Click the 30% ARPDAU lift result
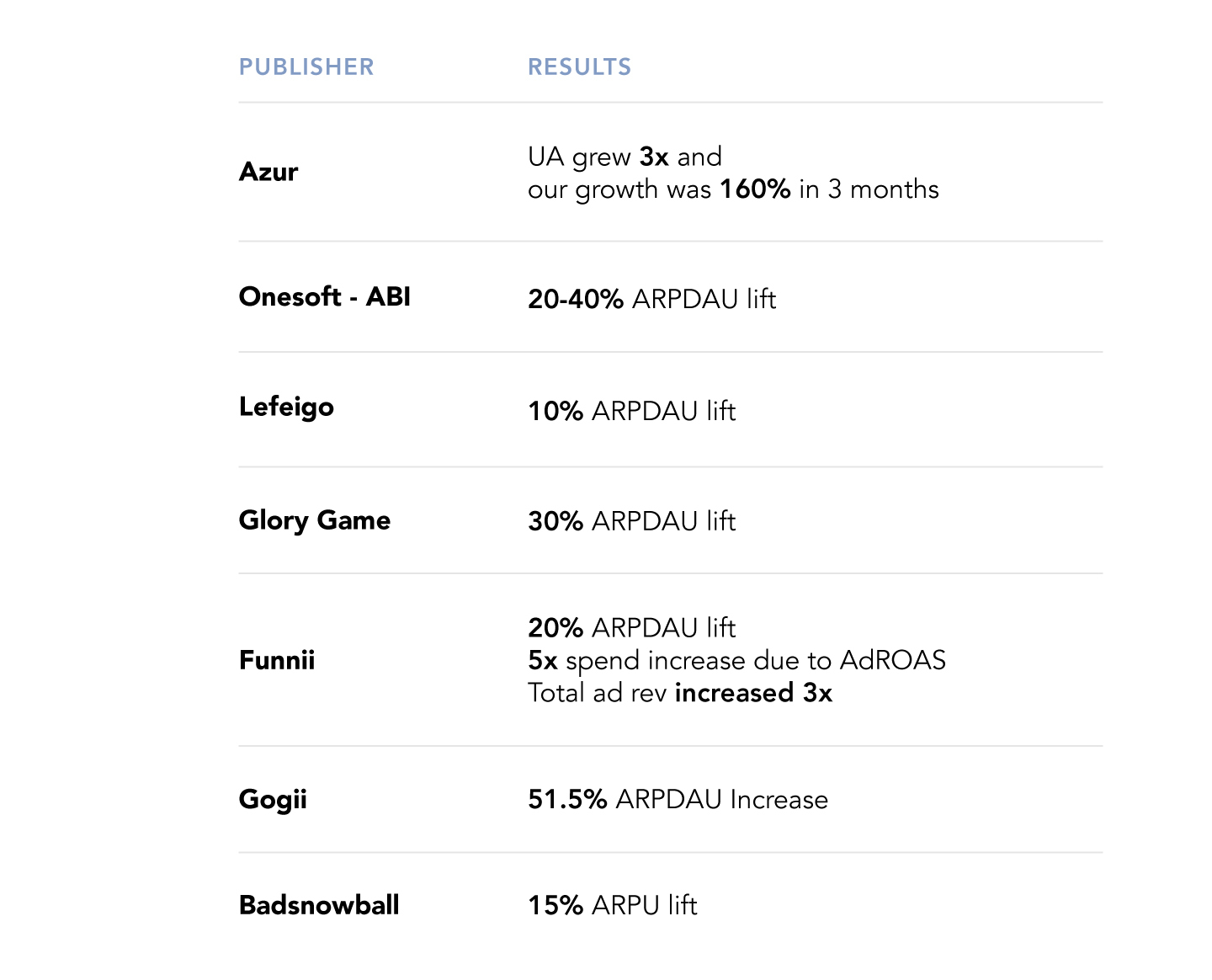This screenshot has height=980, width=1212. (631, 521)
